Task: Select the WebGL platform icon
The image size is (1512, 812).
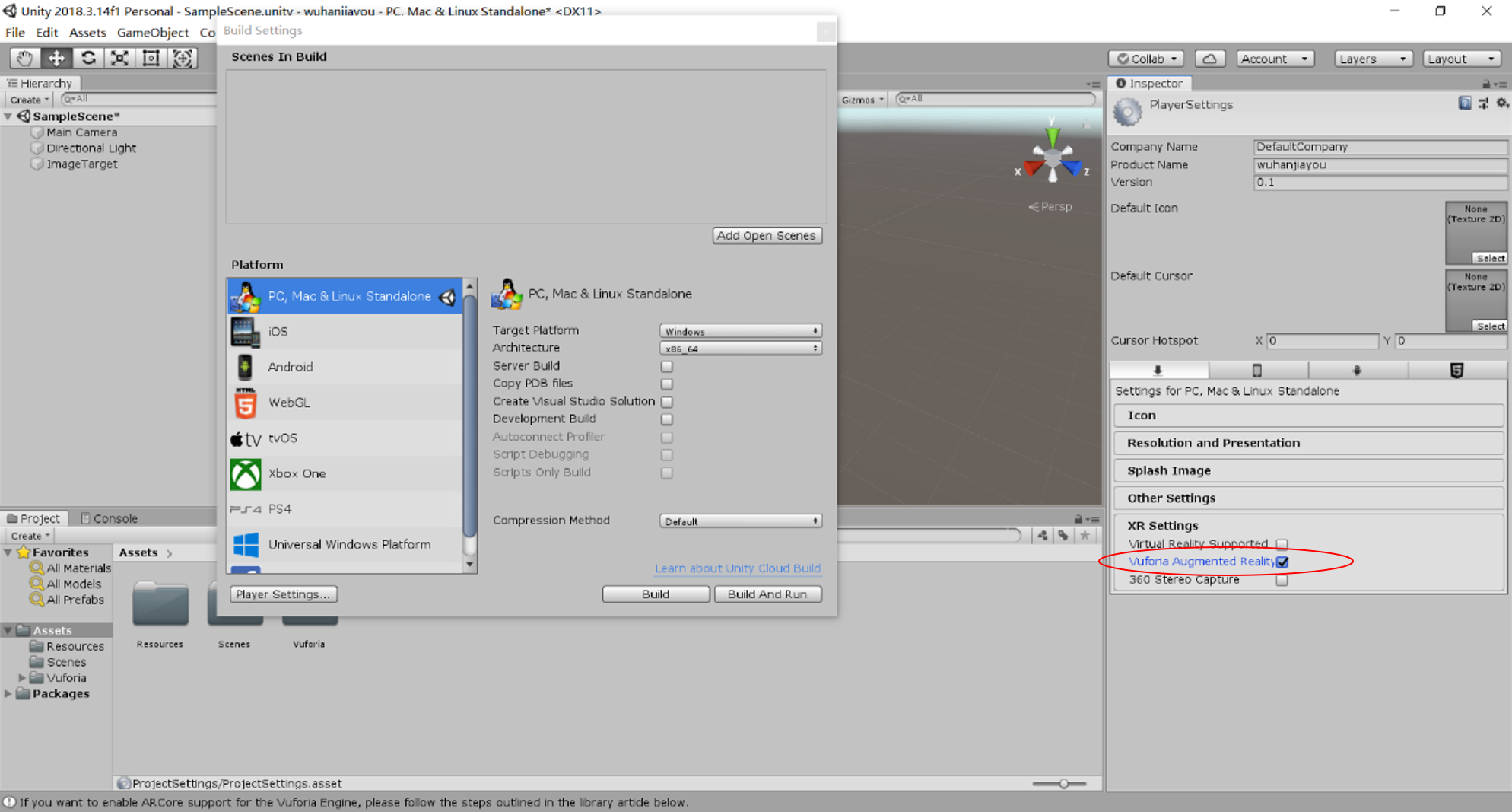Action: [245, 403]
